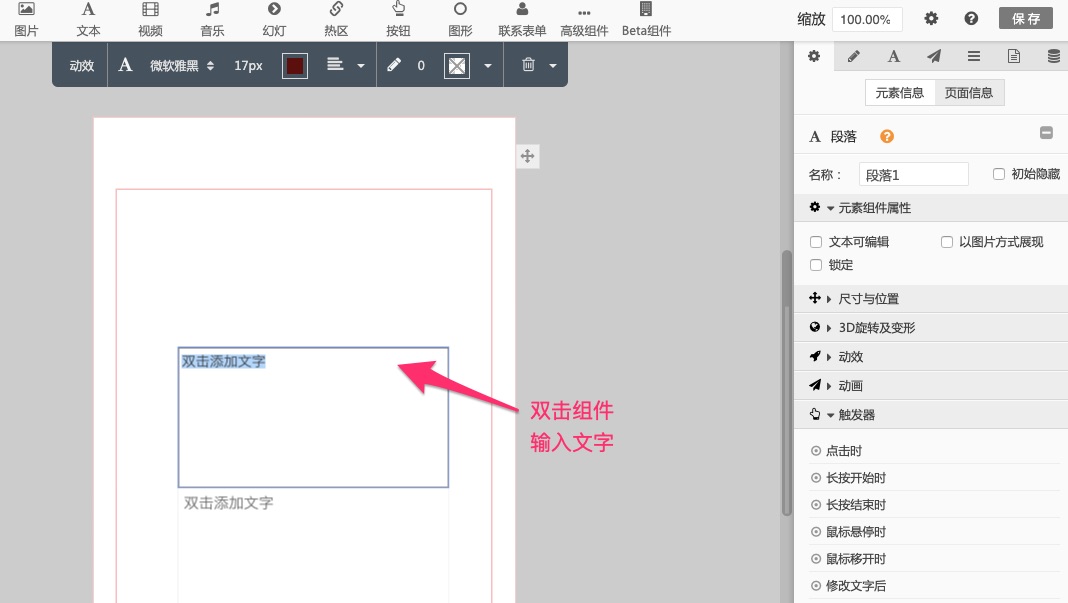Viewport: 1068px width, 603px height.
Task: Expand the 3D旋转及变形 section
Action: tap(875, 328)
